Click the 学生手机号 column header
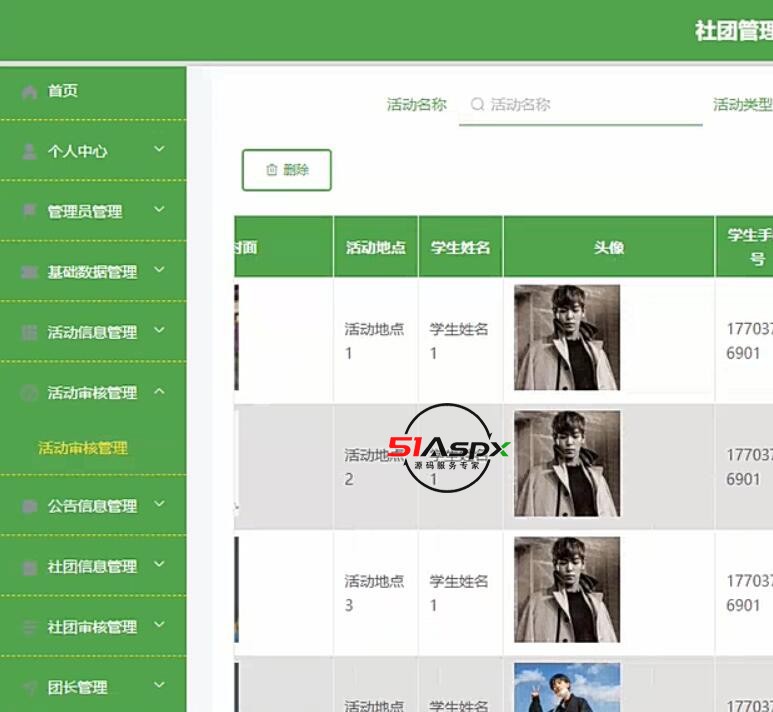Image resolution: width=773 pixels, height=712 pixels. click(x=745, y=247)
